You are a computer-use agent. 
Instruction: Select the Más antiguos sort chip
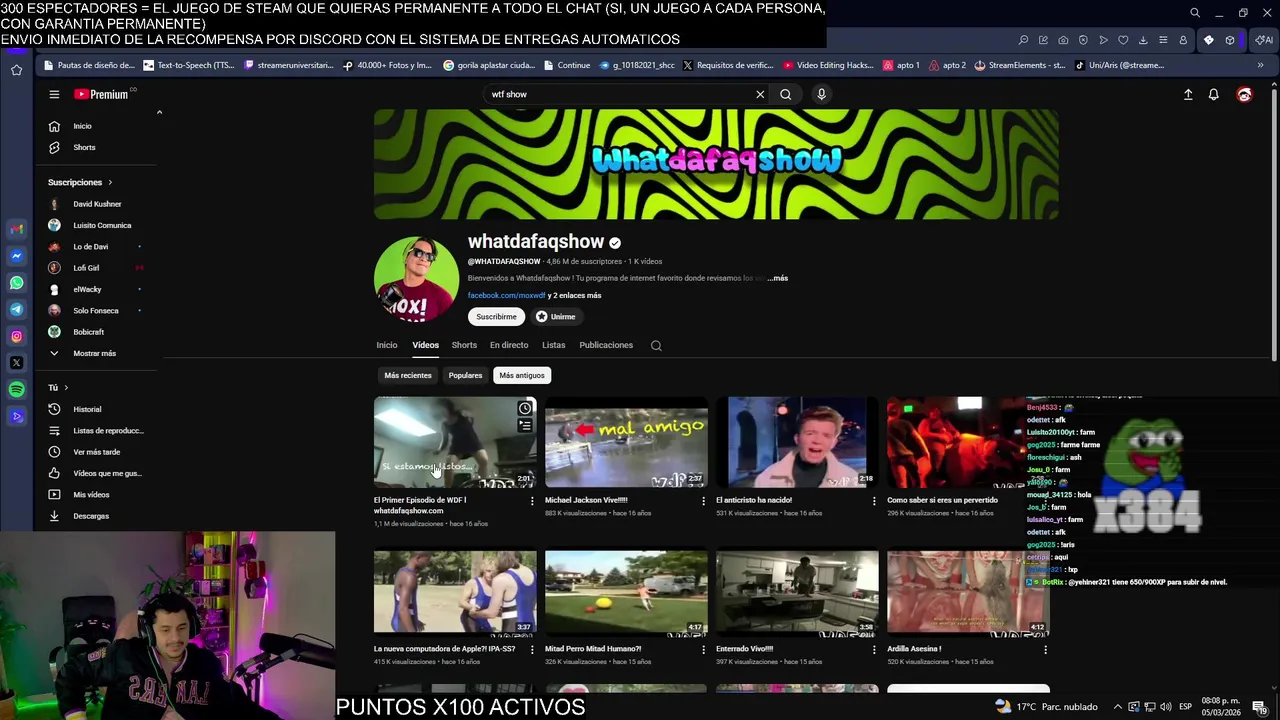click(522, 375)
